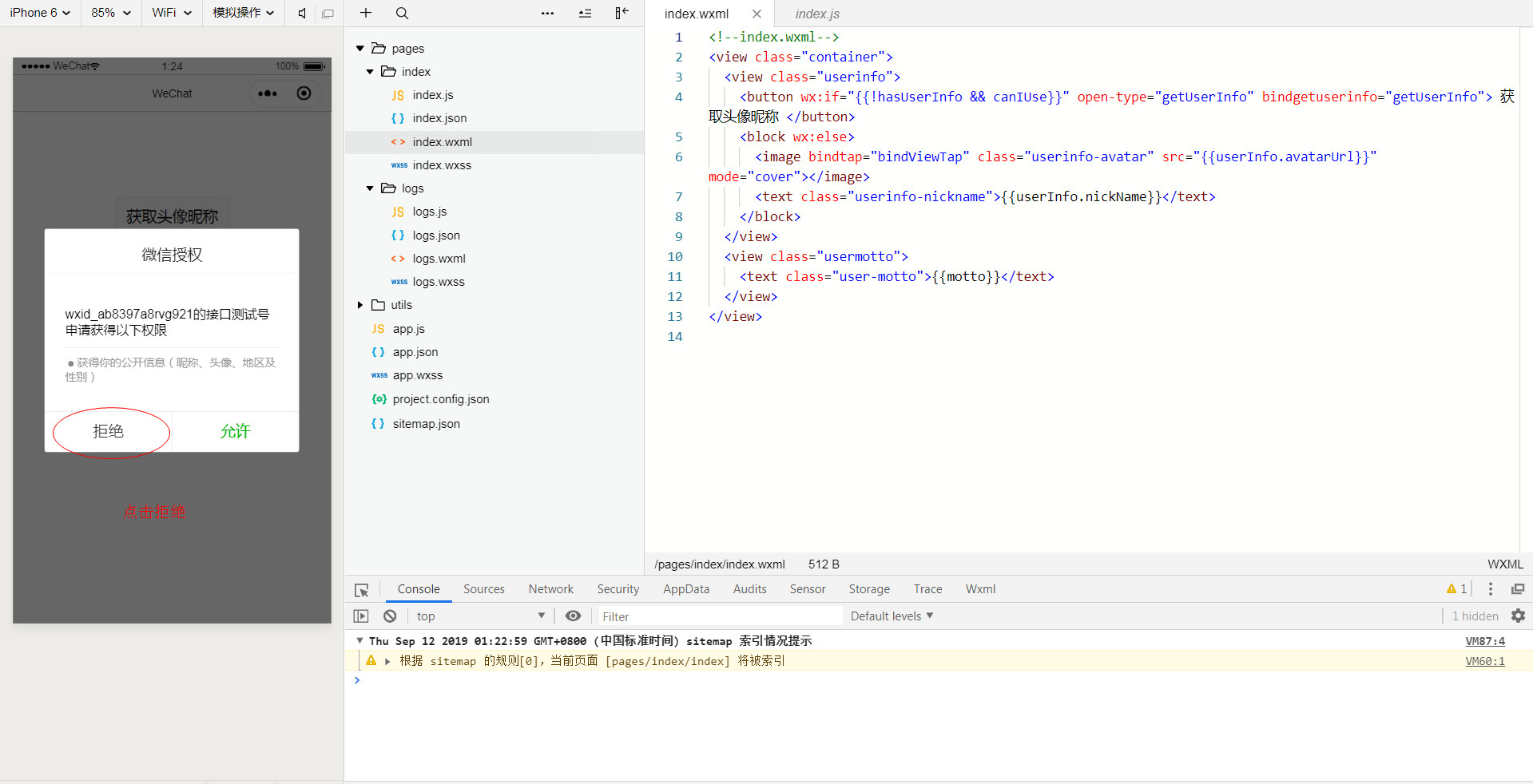Open the VM87:4 source link
The image size is (1533, 784).
click(1485, 641)
